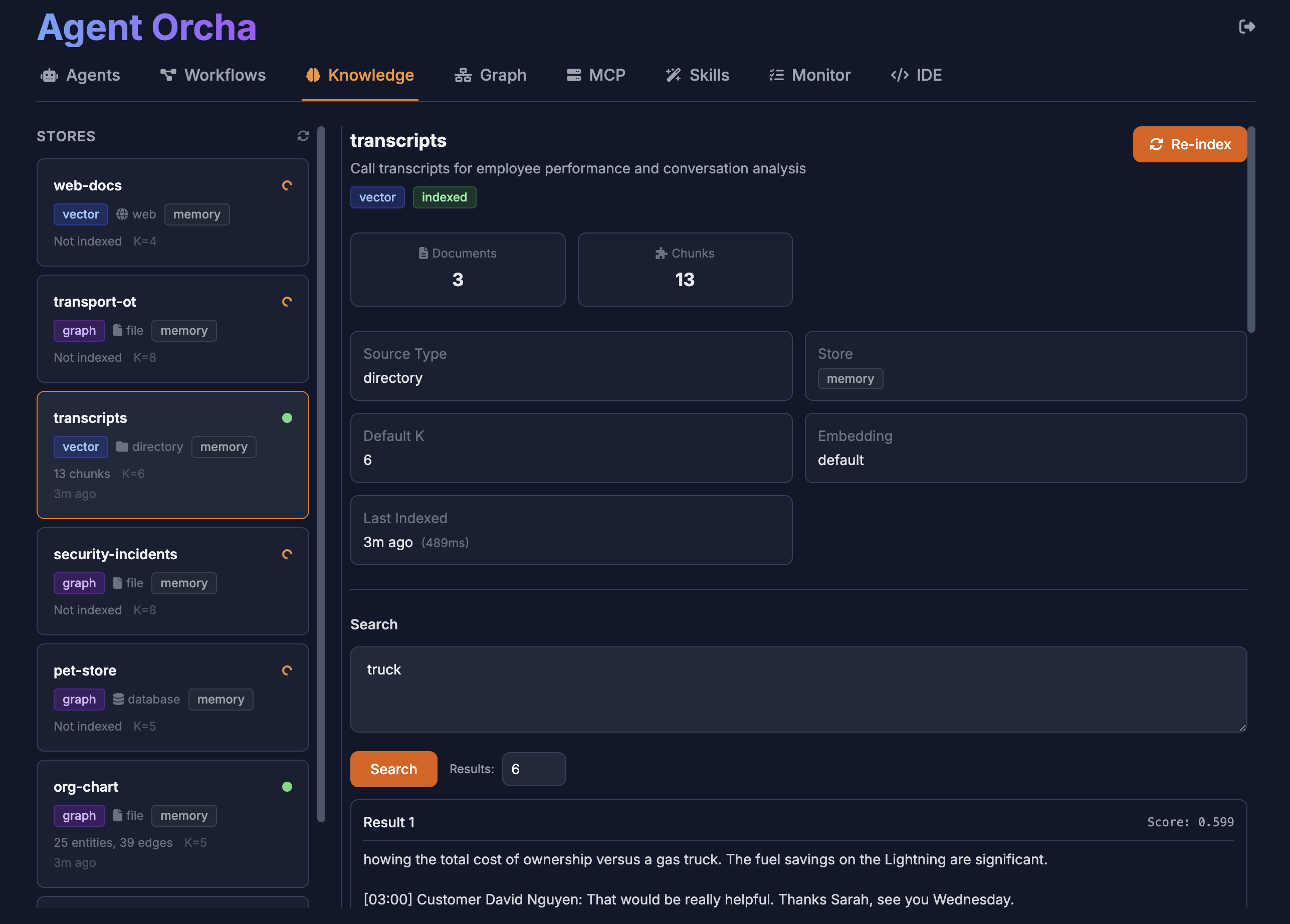The image size is (1290, 924).
Task: Click the Graph nodes icon in navigation
Action: (x=462, y=75)
